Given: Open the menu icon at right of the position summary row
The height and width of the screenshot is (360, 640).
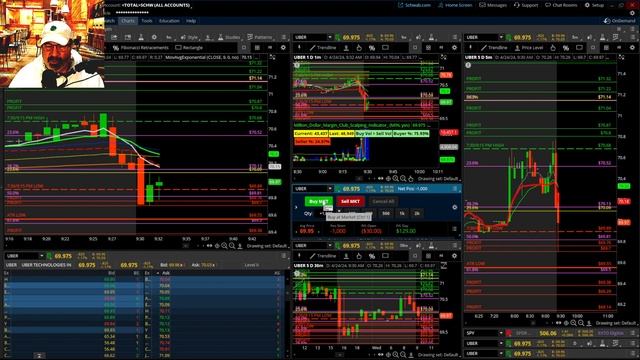Looking at the screenshot, I should (x=454, y=229).
